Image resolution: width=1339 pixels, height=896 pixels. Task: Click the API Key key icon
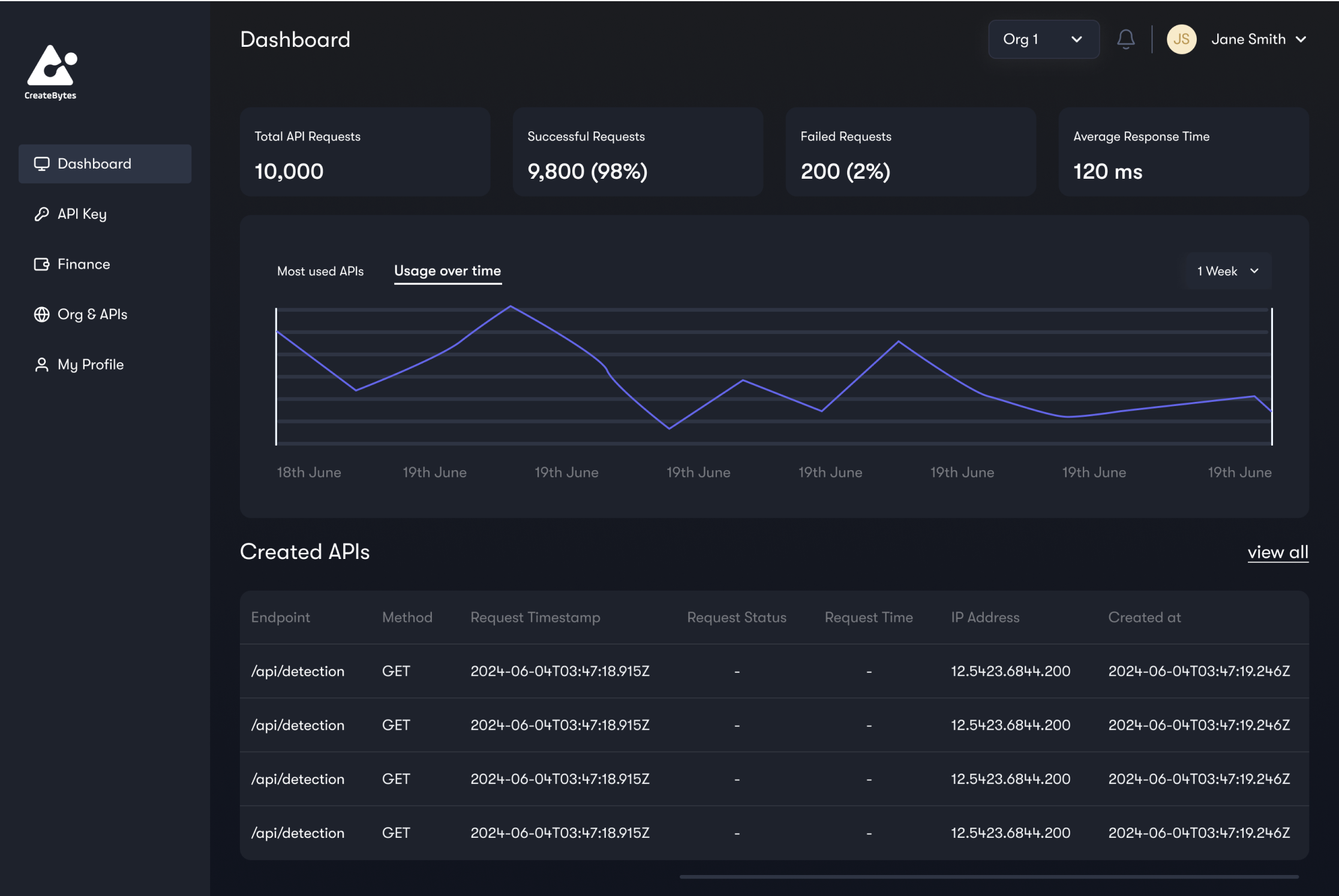(x=41, y=214)
